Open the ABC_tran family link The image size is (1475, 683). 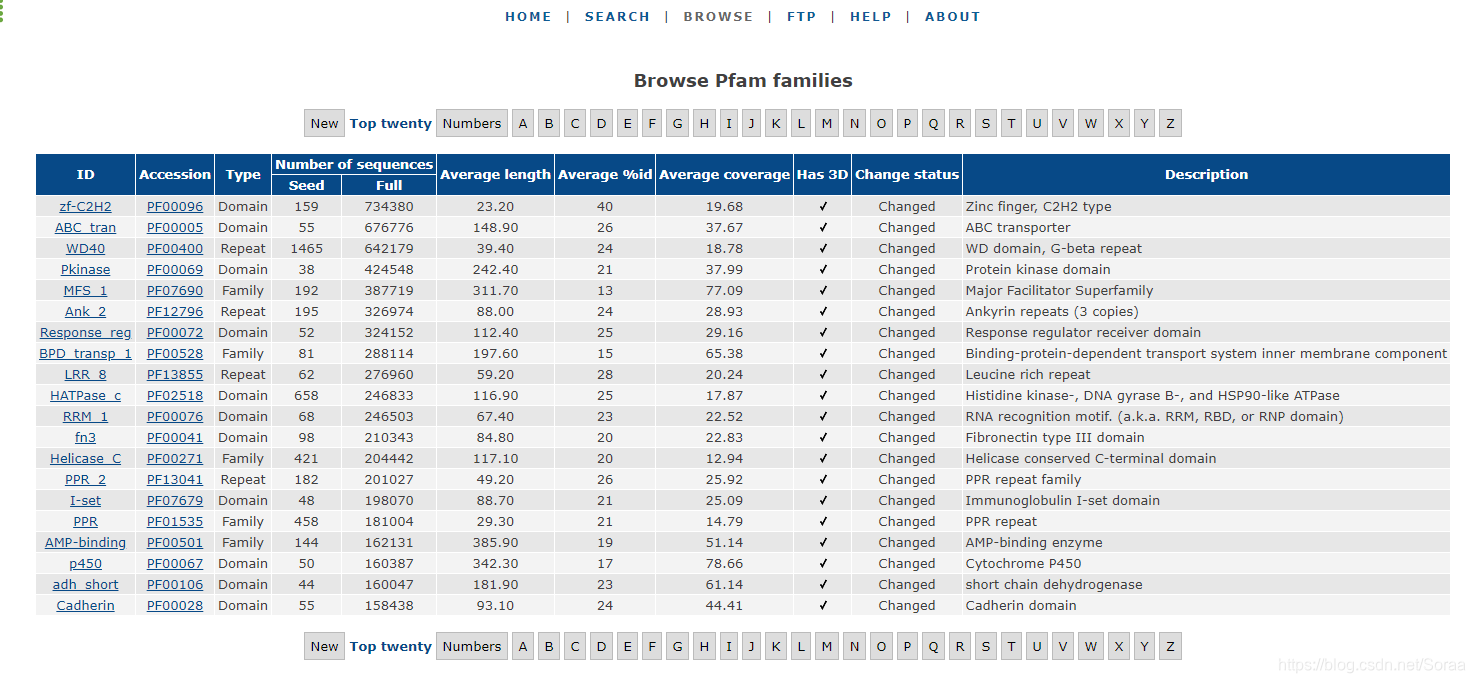click(x=86, y=227)
